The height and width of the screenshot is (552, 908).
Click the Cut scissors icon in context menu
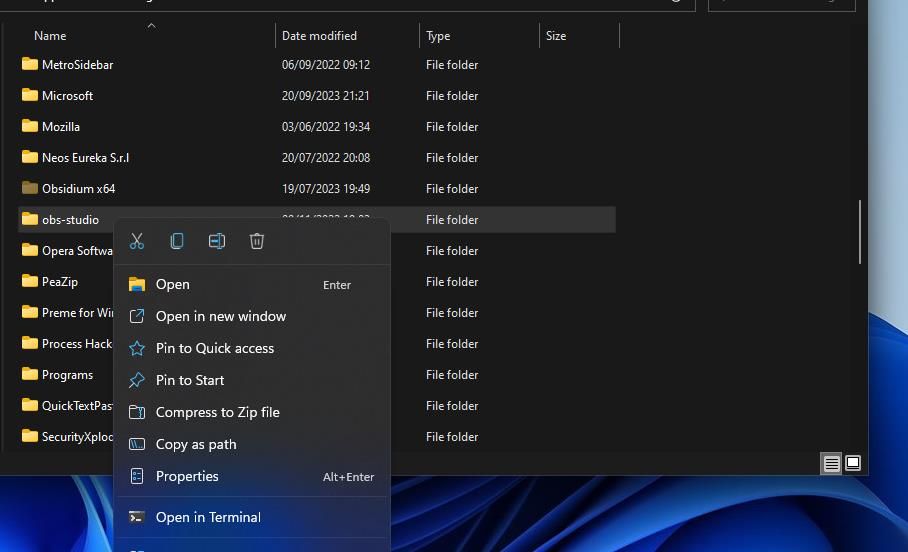coord(137,241)
